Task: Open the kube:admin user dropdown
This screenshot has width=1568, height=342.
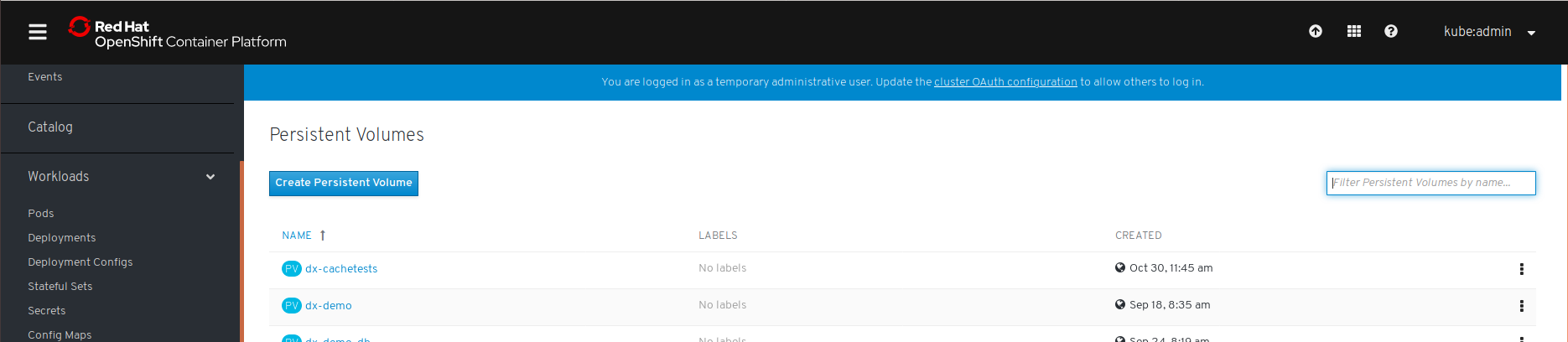Action: coord(1488,32)
